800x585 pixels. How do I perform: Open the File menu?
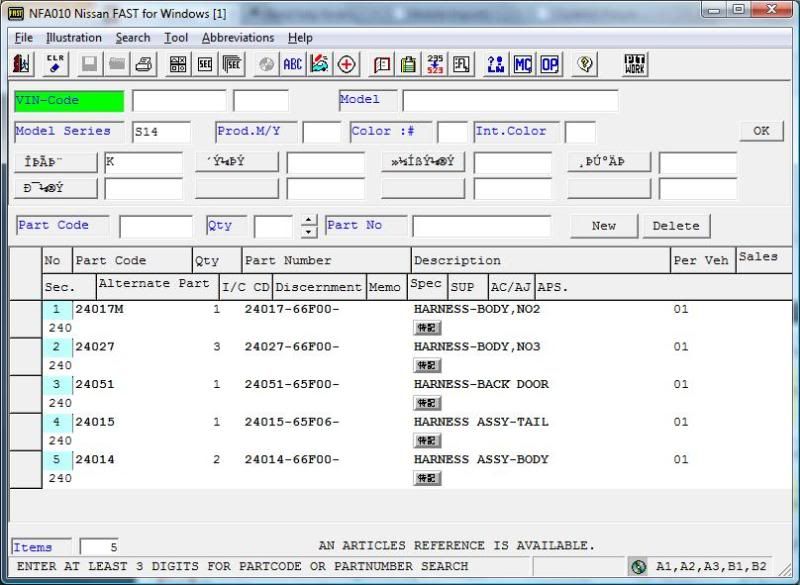pos(23,38)
